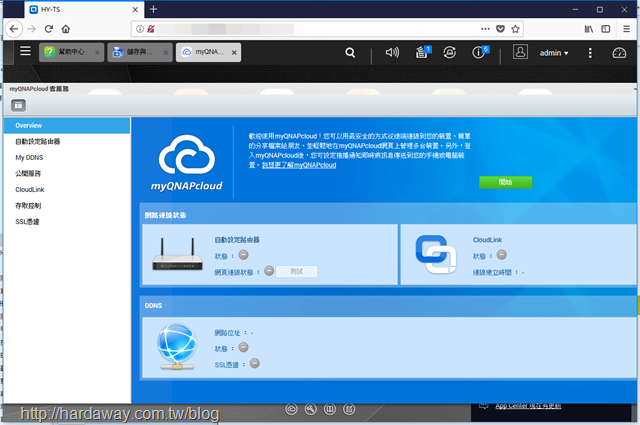The height and width of the screenshot is (425, 640).
Task: Click the App Center update notification link
Action: [x=528, y=406]
